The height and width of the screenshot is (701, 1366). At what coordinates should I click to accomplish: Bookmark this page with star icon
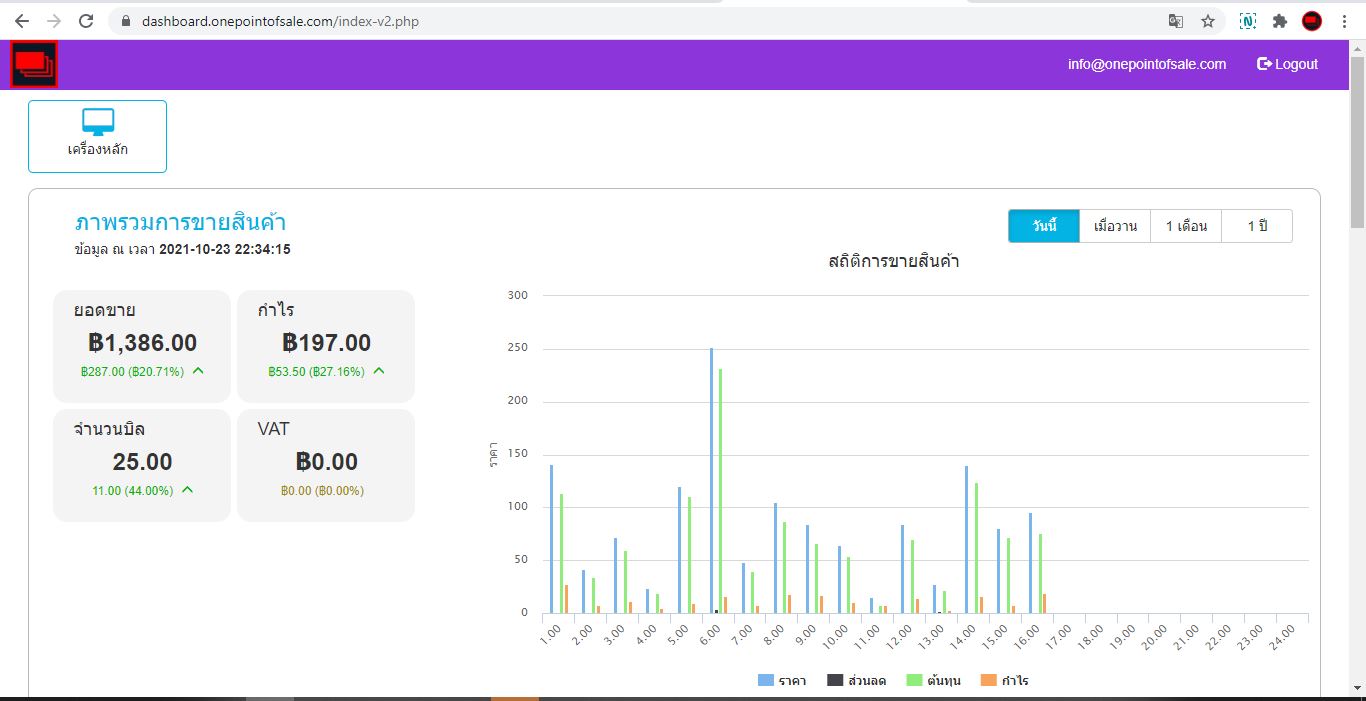click(1208, 21)
